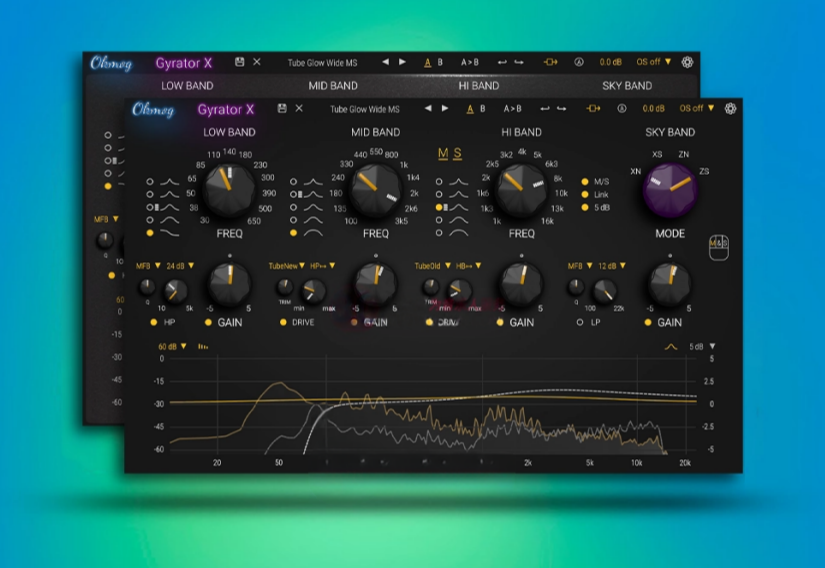Toggle the HP filter in Low Band
The height and width of the screenshot is (568, 825).
154,322
